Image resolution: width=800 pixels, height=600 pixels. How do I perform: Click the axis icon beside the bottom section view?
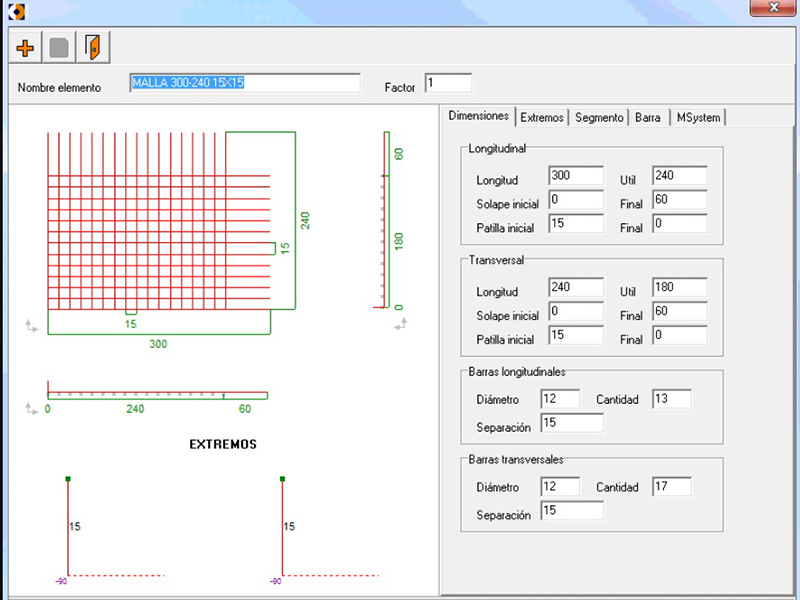(32, 408)
